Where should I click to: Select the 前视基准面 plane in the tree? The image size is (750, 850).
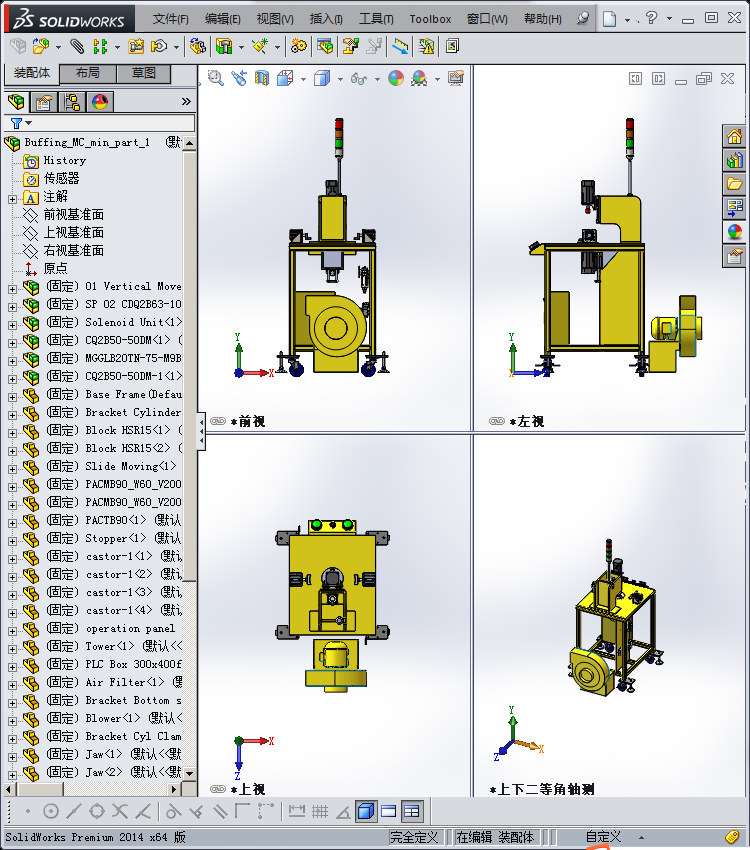point(73,215)
